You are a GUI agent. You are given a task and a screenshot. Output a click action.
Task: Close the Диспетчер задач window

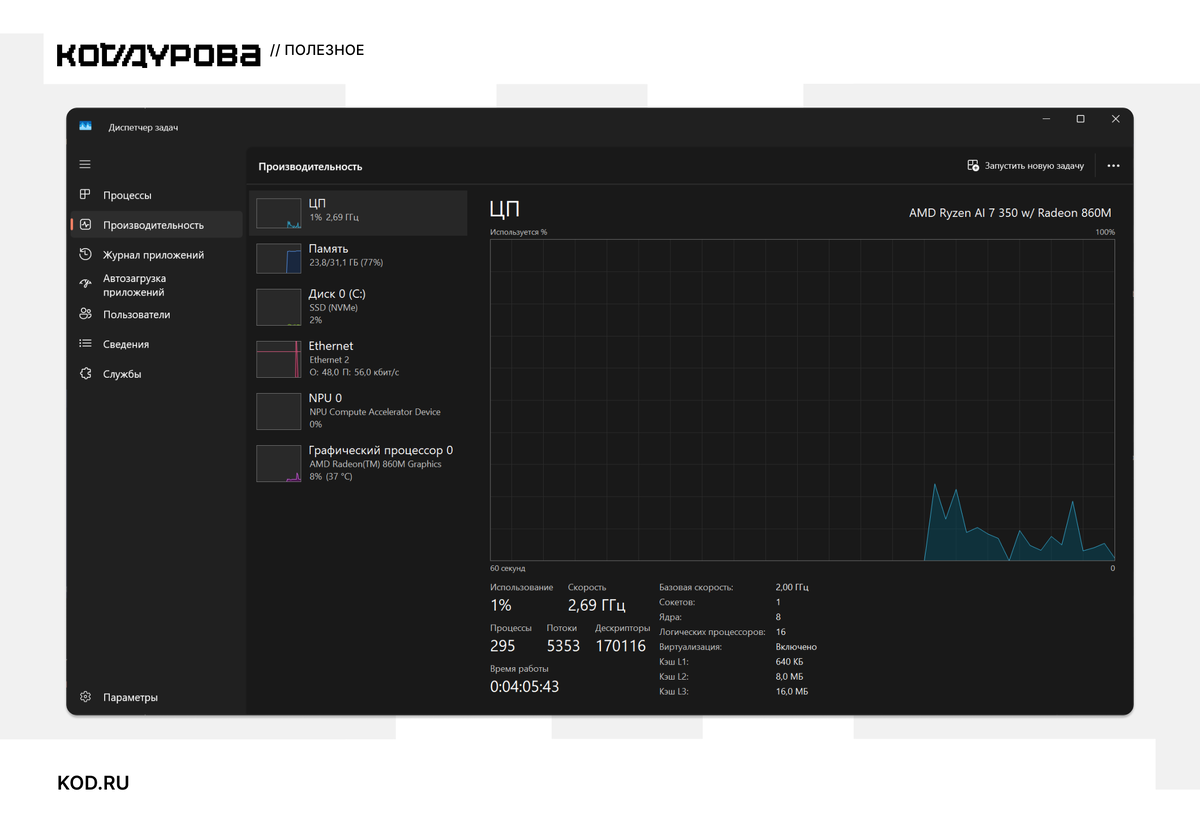[1116, 119]
